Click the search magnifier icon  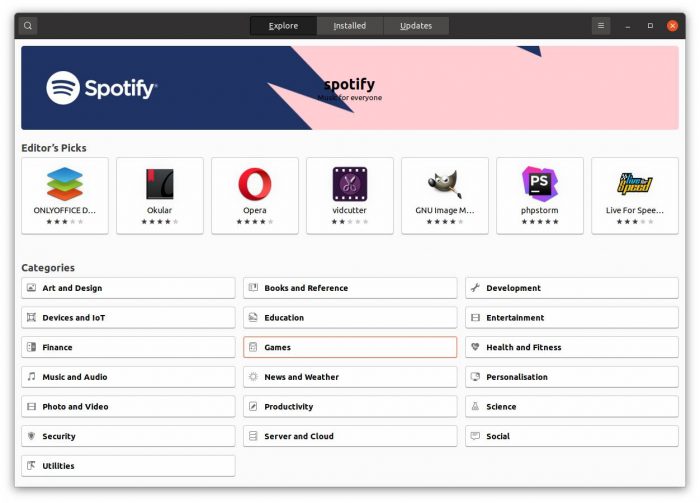point(28,26)
